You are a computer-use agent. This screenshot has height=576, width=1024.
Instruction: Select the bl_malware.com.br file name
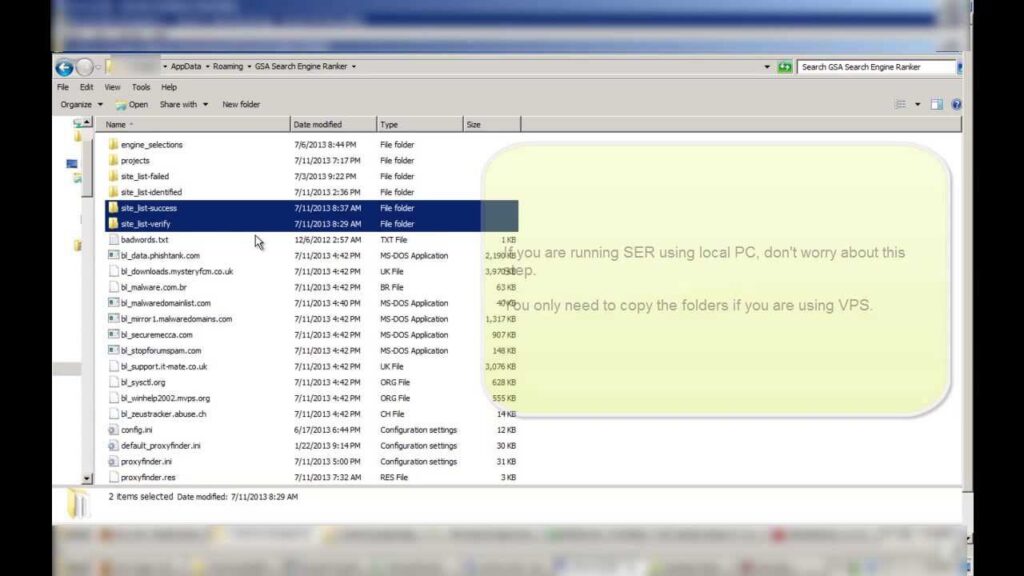(x=153, y=287)
